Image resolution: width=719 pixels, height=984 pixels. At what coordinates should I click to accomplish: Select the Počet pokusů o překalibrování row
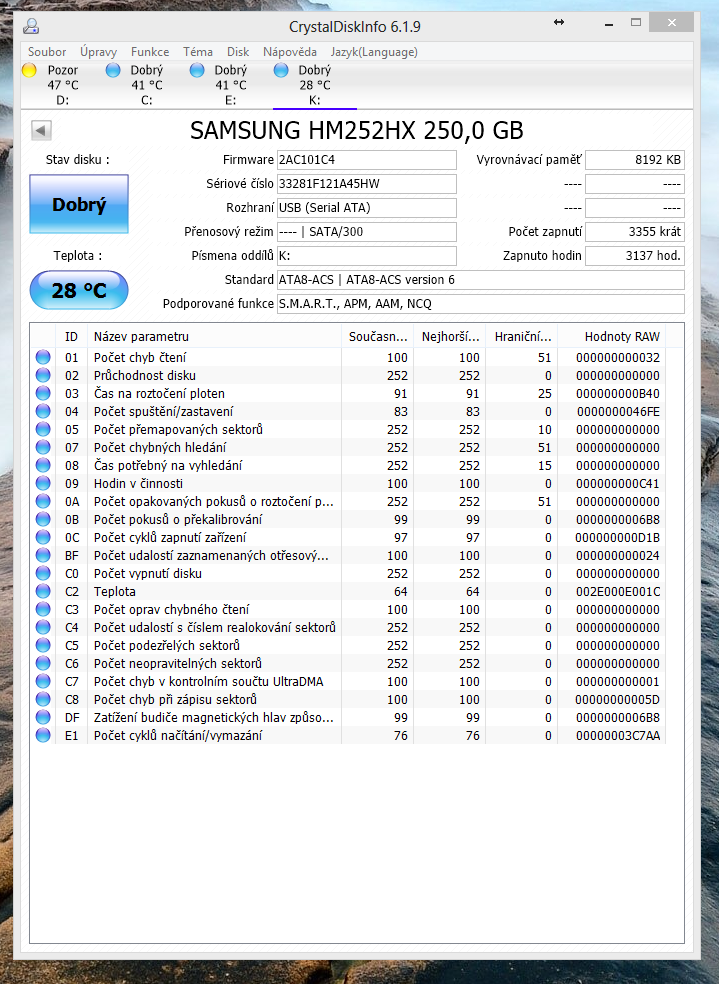(348, 520)
